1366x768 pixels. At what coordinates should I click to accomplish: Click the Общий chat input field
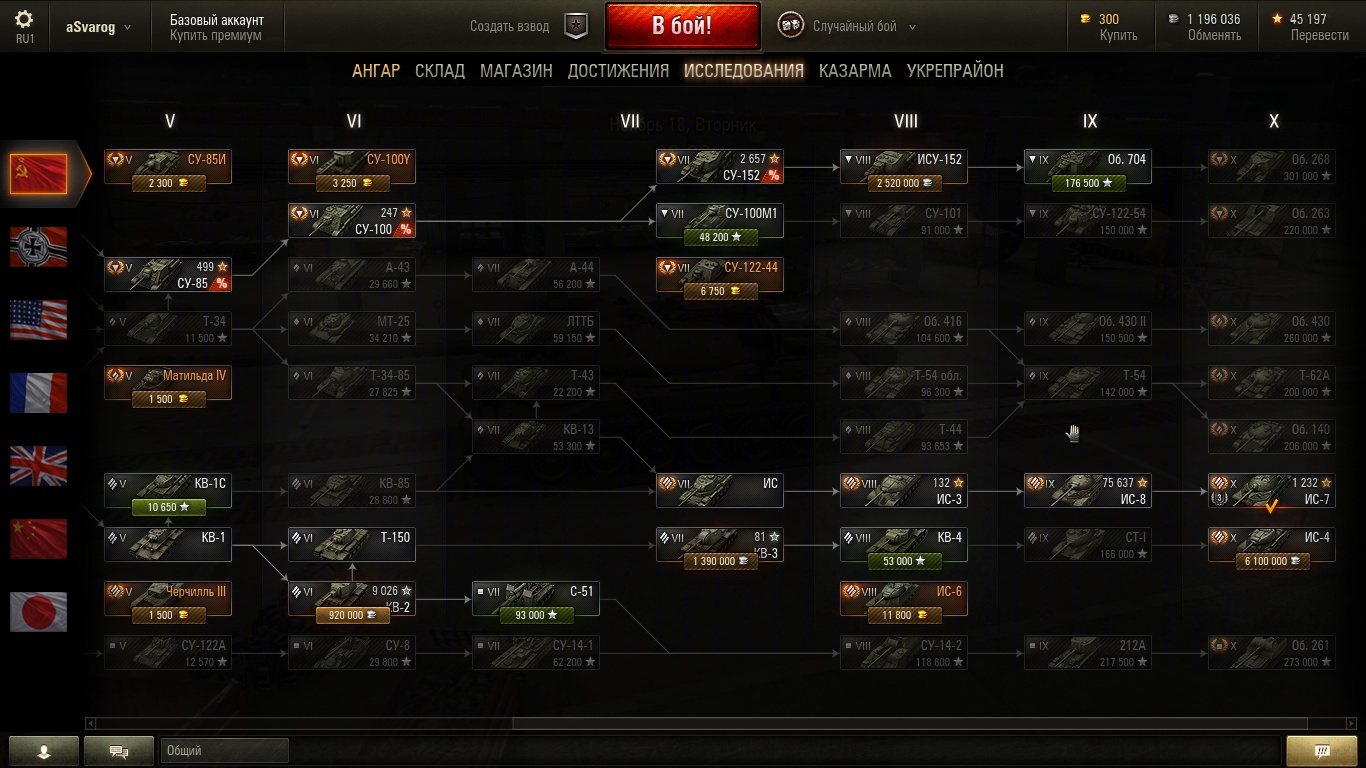[224, 751]
